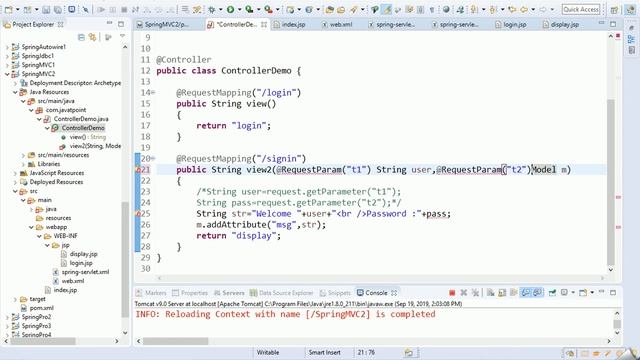The width and height of the screenshot is (640, 360).
Task: Select spring-servlet.xml in Project Explorer
Action: pyautogui.click(x=85, y=272)
